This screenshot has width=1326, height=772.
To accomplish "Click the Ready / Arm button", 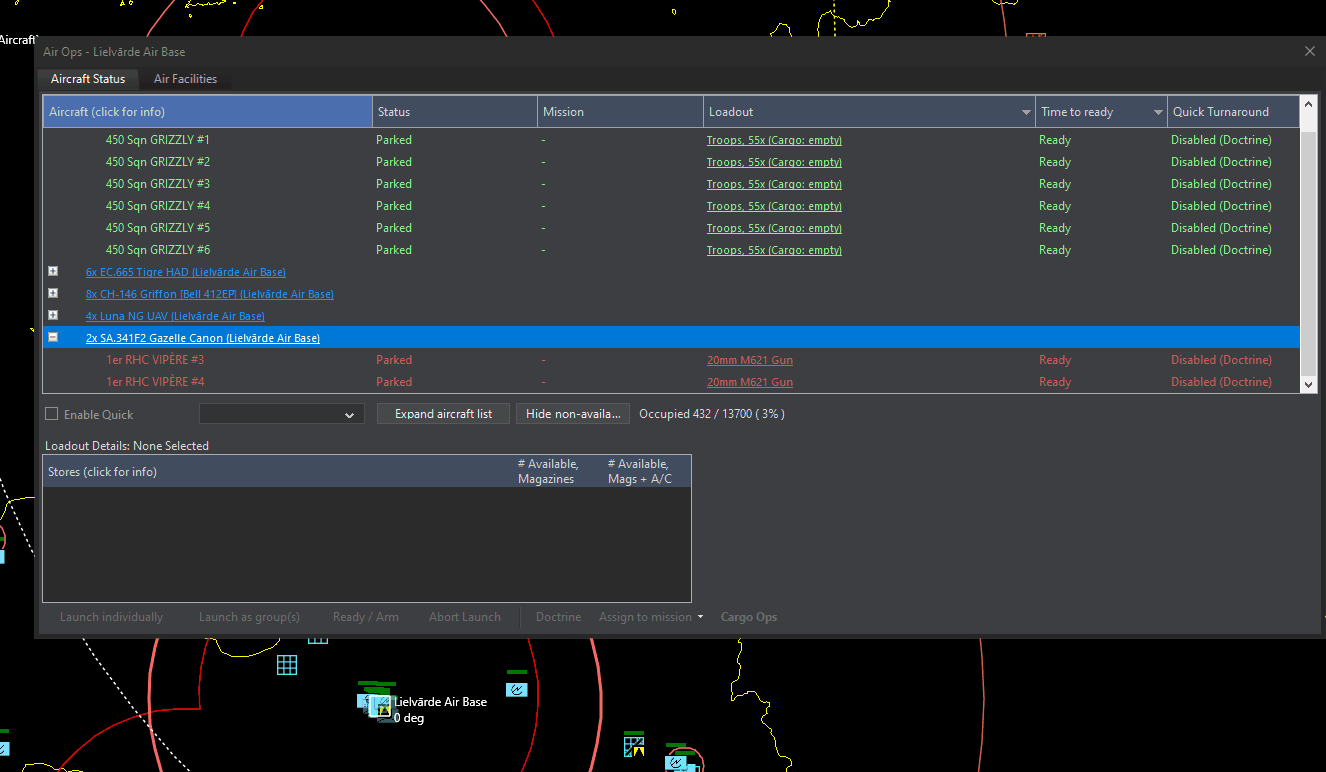I will [366, 617].
